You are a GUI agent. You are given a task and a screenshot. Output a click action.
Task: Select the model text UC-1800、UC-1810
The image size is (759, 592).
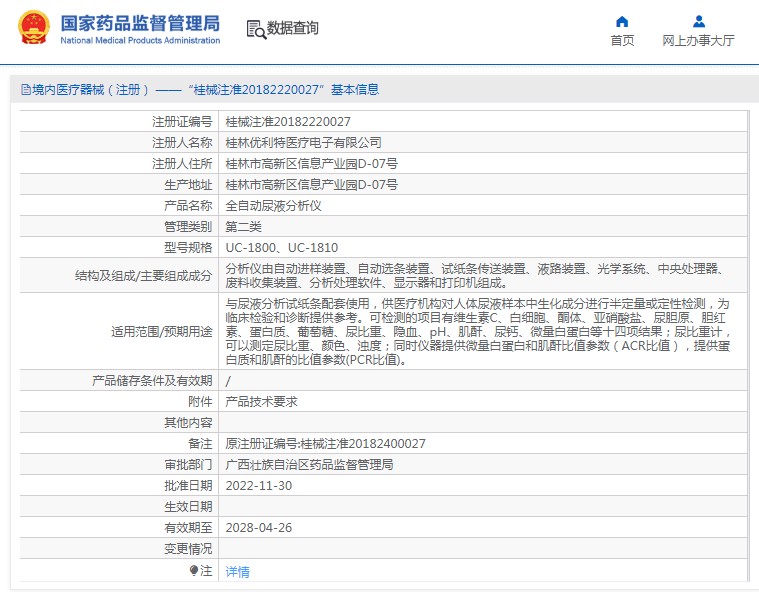point(282,247)
